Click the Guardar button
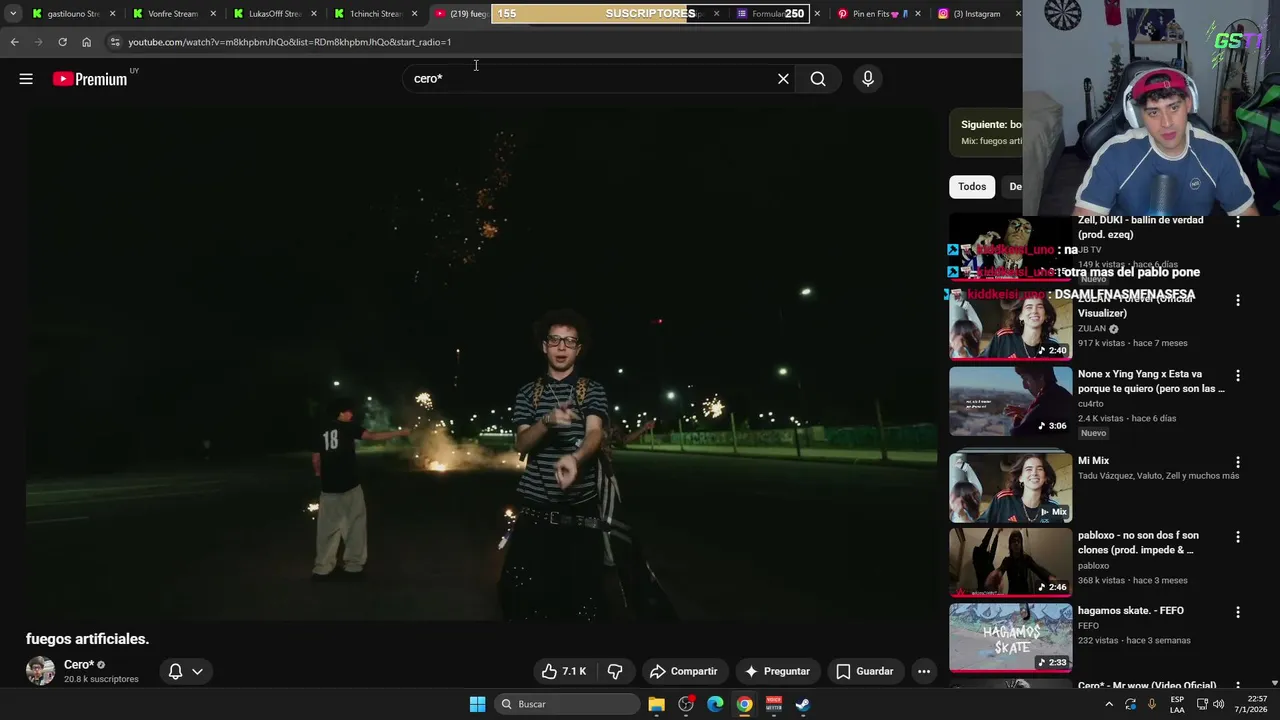 click(865, 671)
